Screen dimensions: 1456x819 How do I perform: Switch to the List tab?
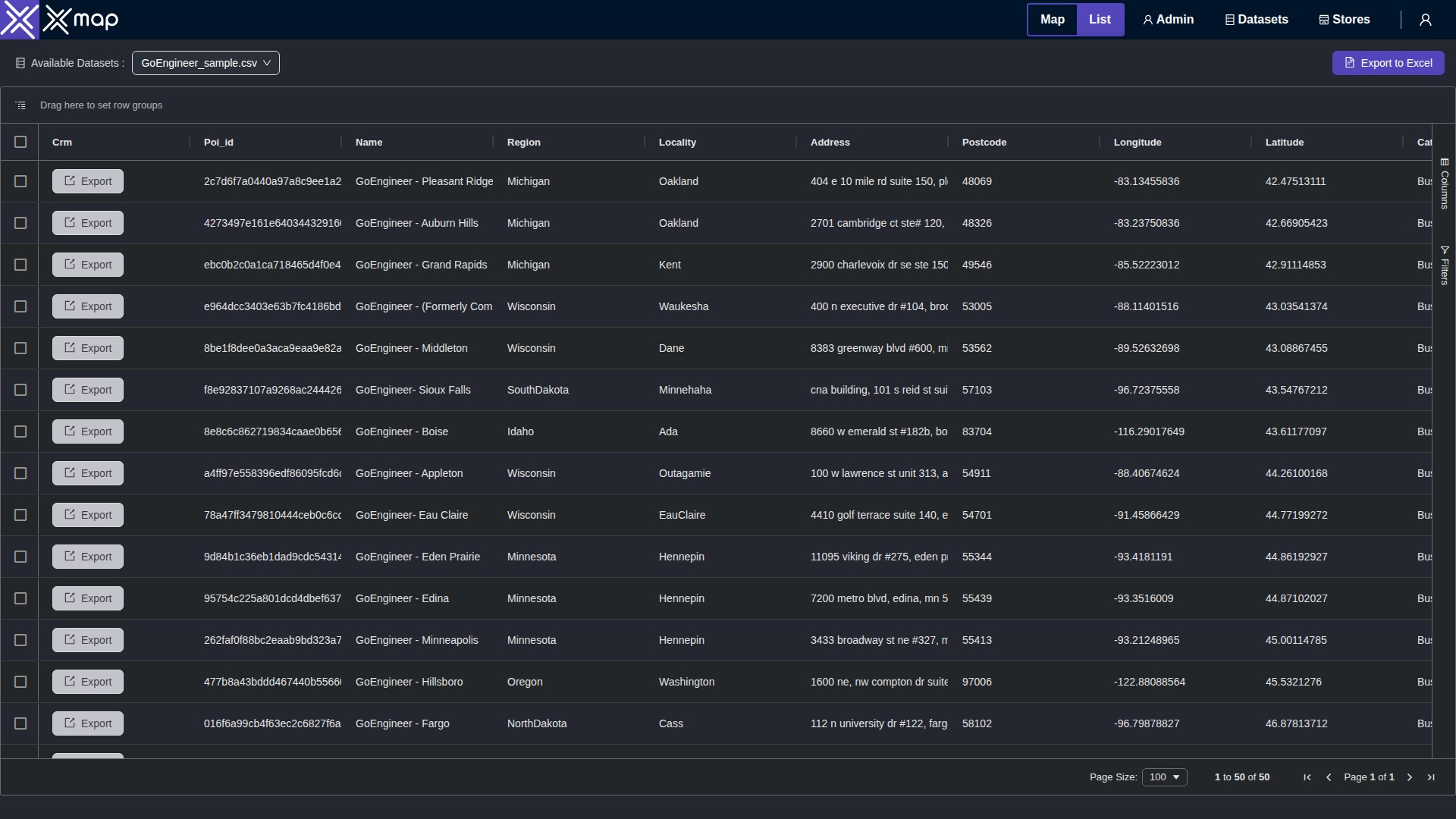click(1100, 19)
